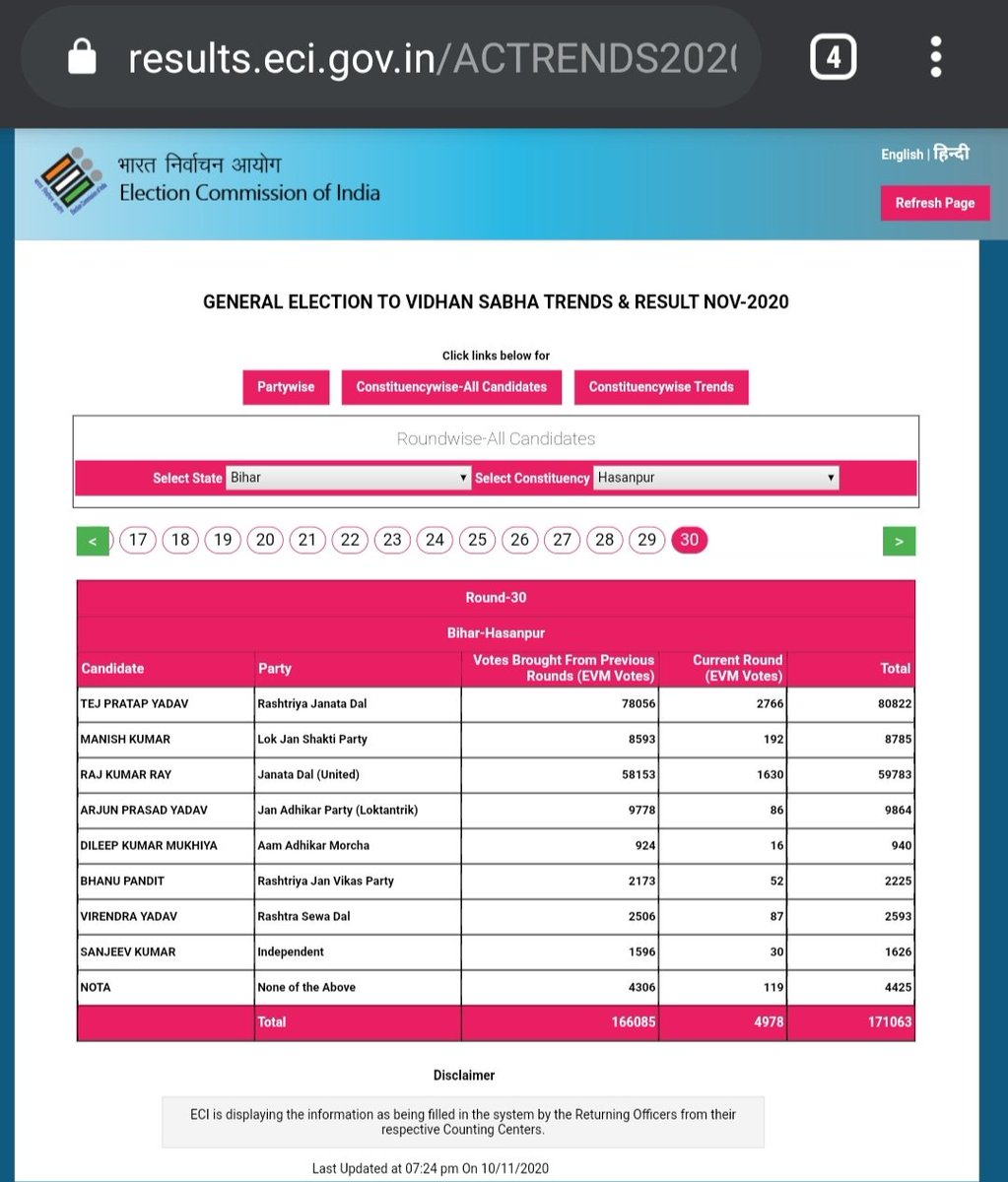1008x1182 pixels.
Task: Go to previous rounds with green arrow
Action: click(93, 541)
